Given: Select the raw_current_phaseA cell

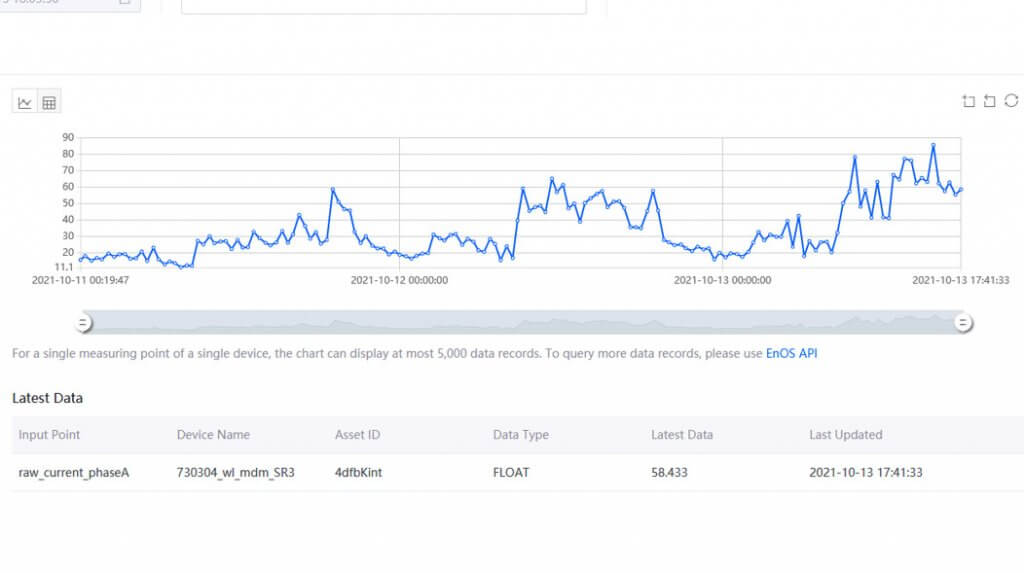Looking at the screenshot, I should coord(74,472).
